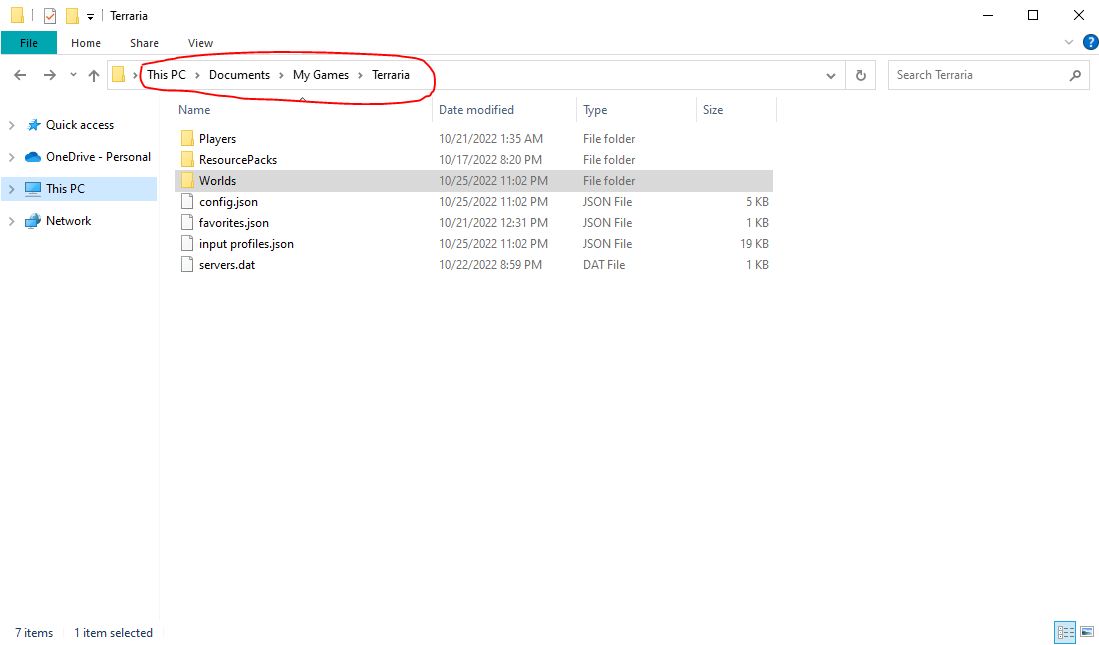Select the Players folder icon
Screen dimensions: 1099x645
tap(186, 138)
